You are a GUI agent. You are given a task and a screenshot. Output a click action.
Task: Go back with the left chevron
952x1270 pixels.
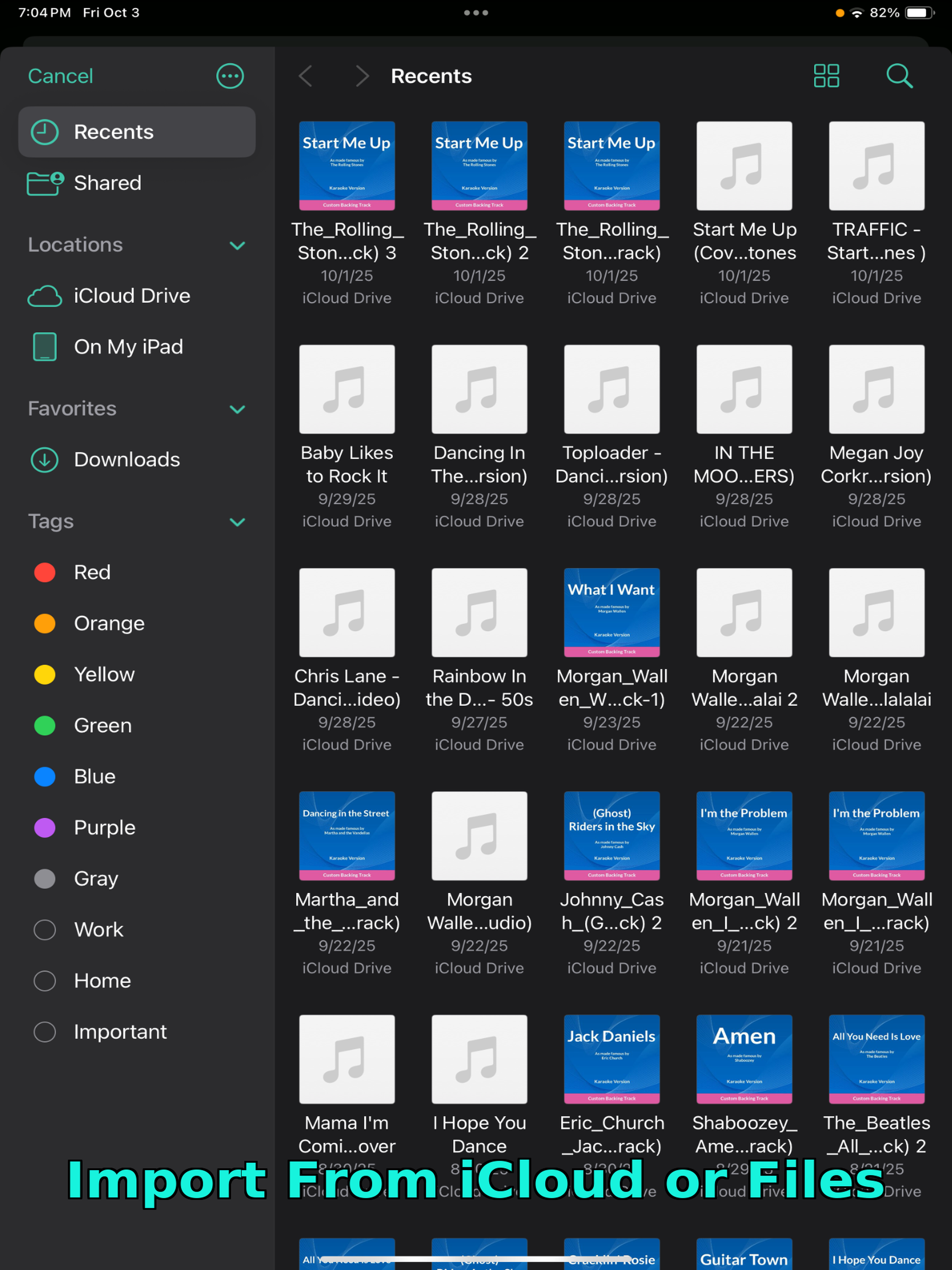(x=305, y=76)
